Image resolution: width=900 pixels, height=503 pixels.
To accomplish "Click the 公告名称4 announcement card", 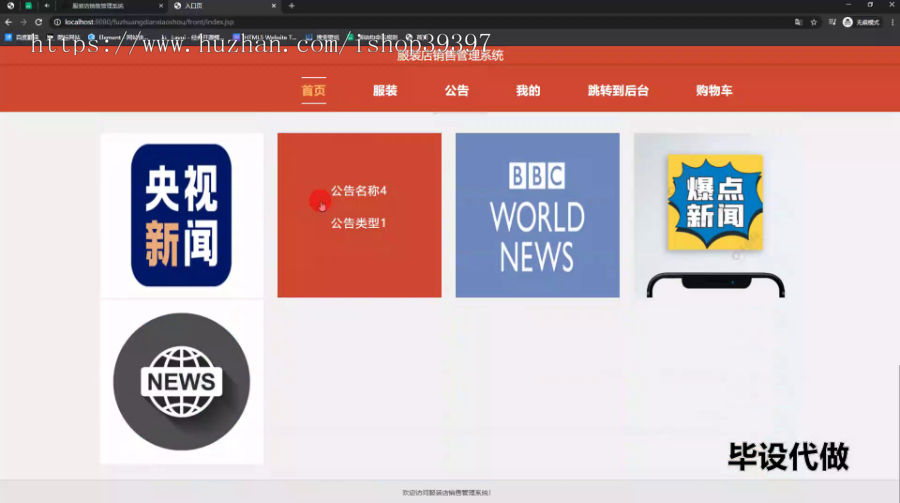I will click(359, 215).
